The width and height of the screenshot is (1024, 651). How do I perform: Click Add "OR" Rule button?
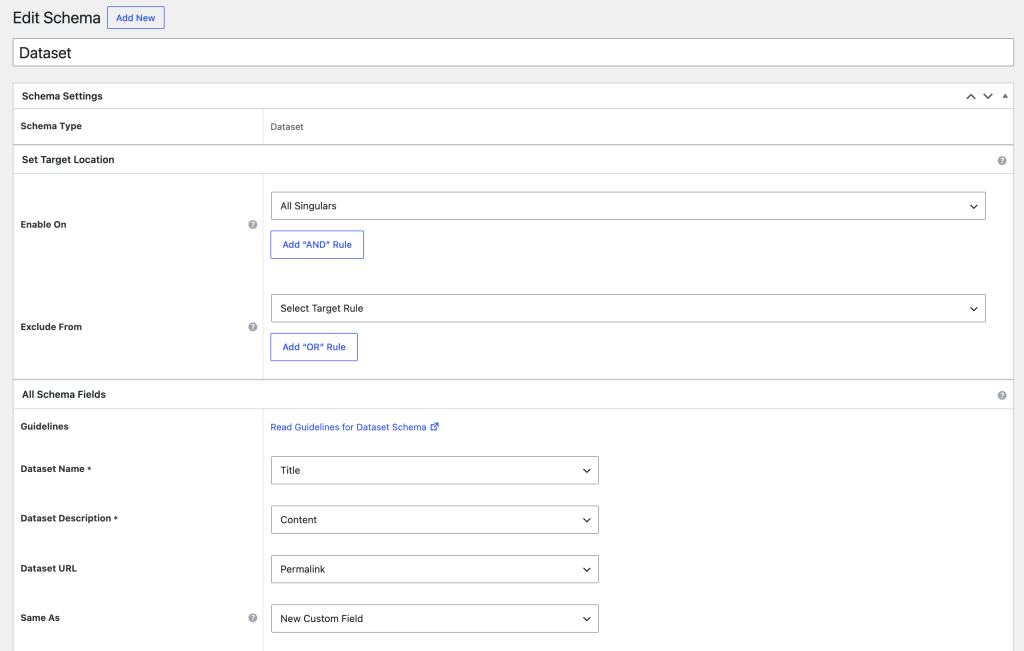(x=314, y=347)
